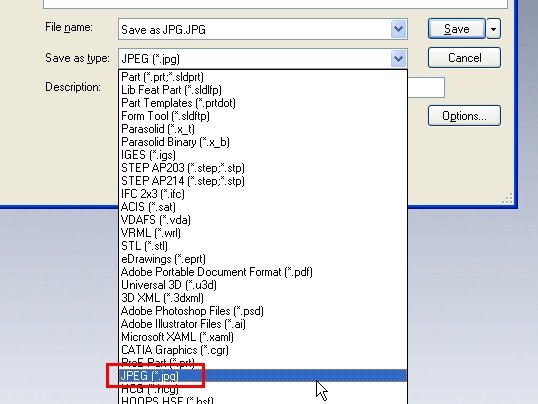Choose Microsoft XAML (*.xaml) format

tap(263, 337)
